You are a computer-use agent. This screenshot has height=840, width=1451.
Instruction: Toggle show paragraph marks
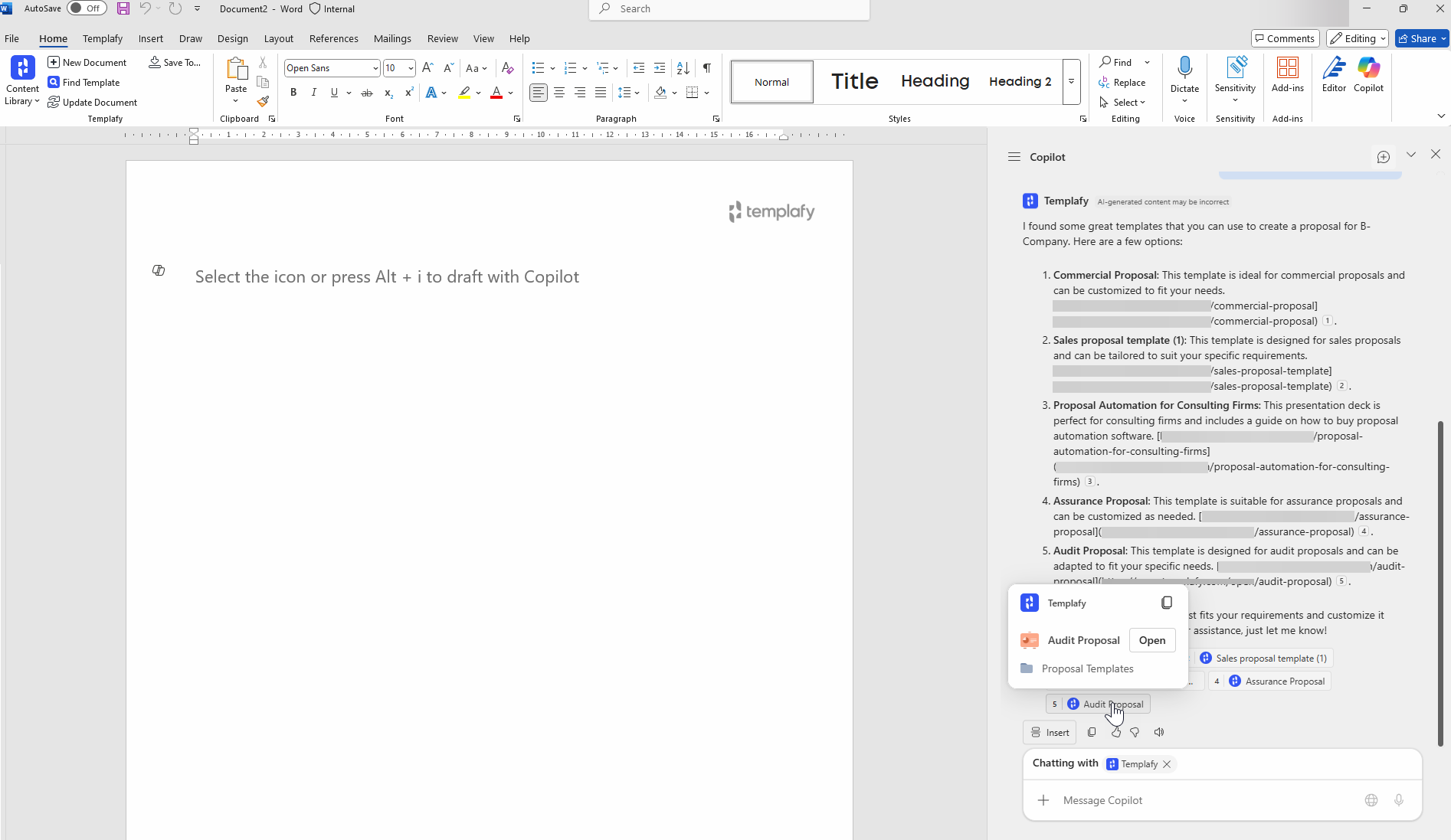tap(707, 68)
